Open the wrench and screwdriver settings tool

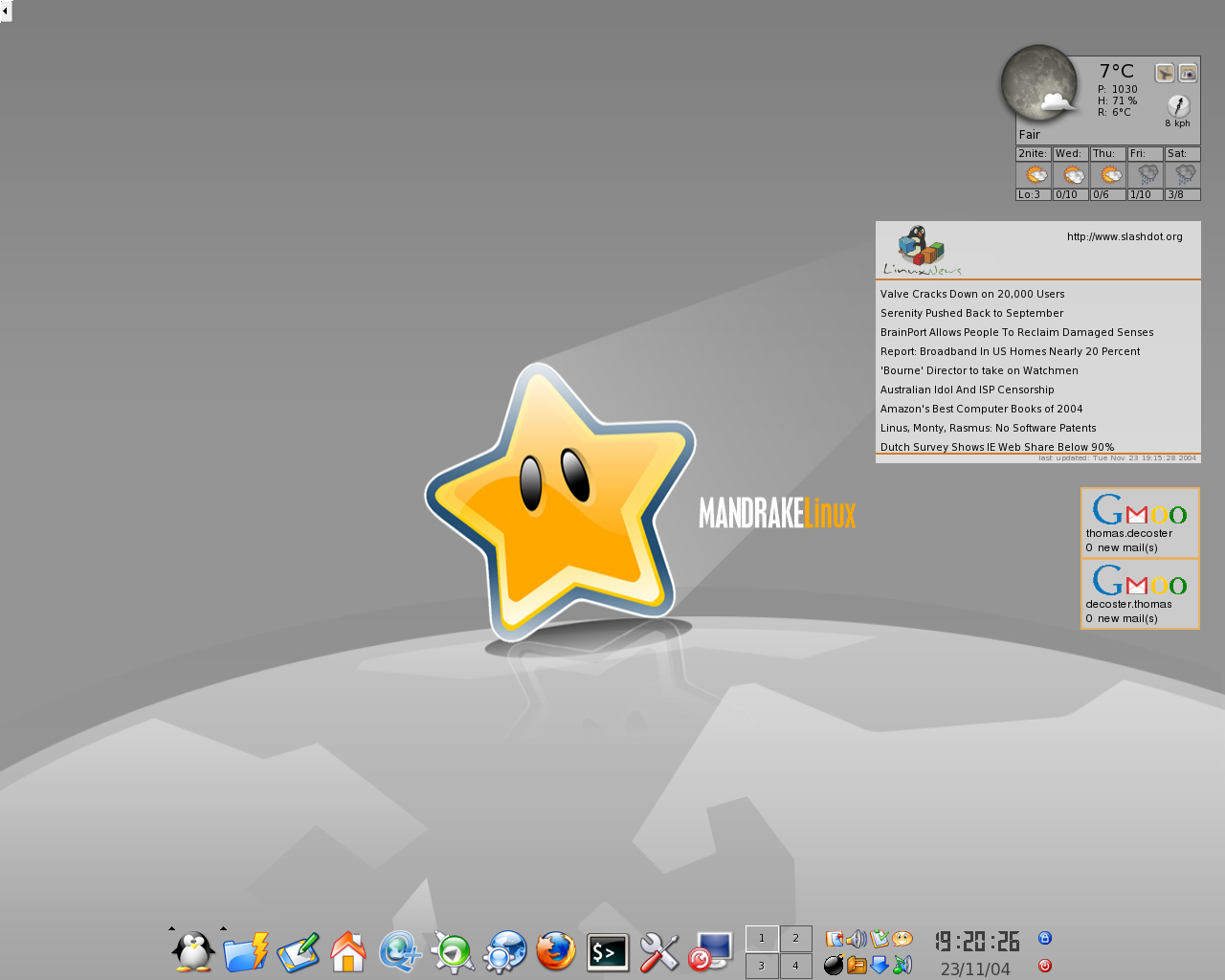pos(659,952)
